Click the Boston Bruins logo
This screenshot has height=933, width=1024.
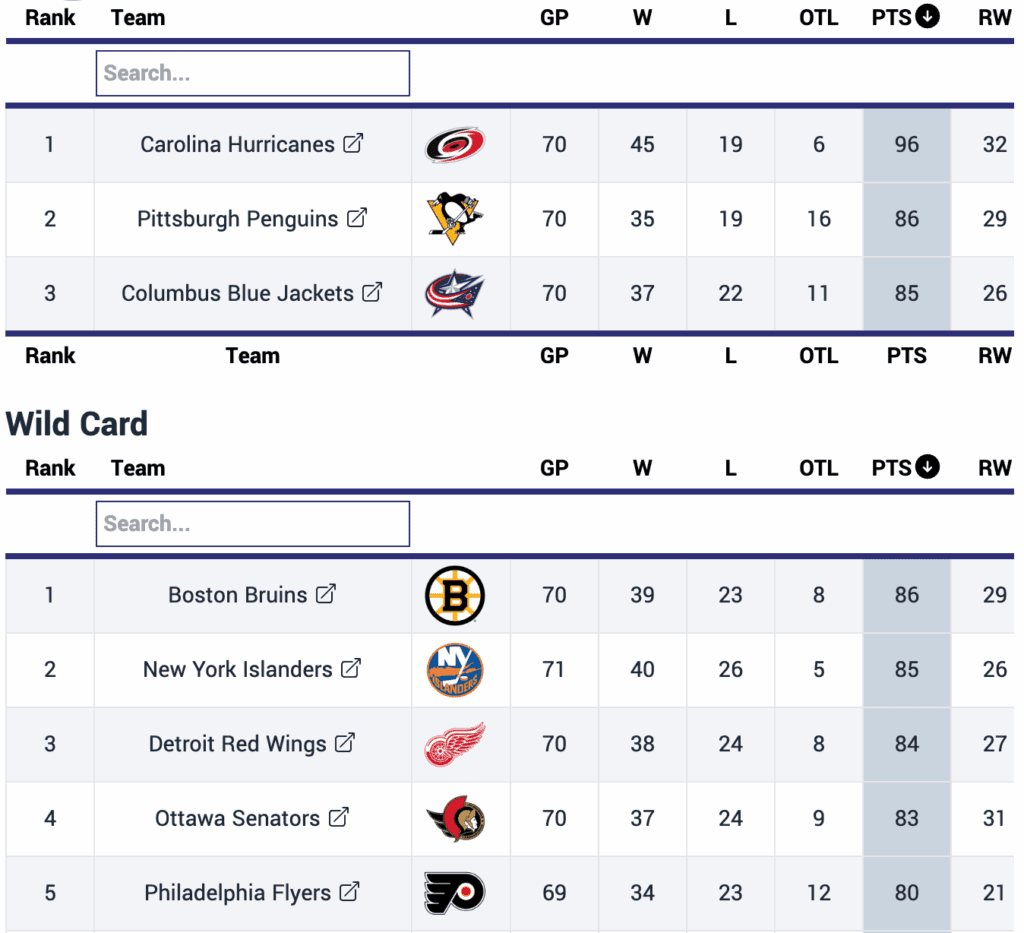click(455, 595)
